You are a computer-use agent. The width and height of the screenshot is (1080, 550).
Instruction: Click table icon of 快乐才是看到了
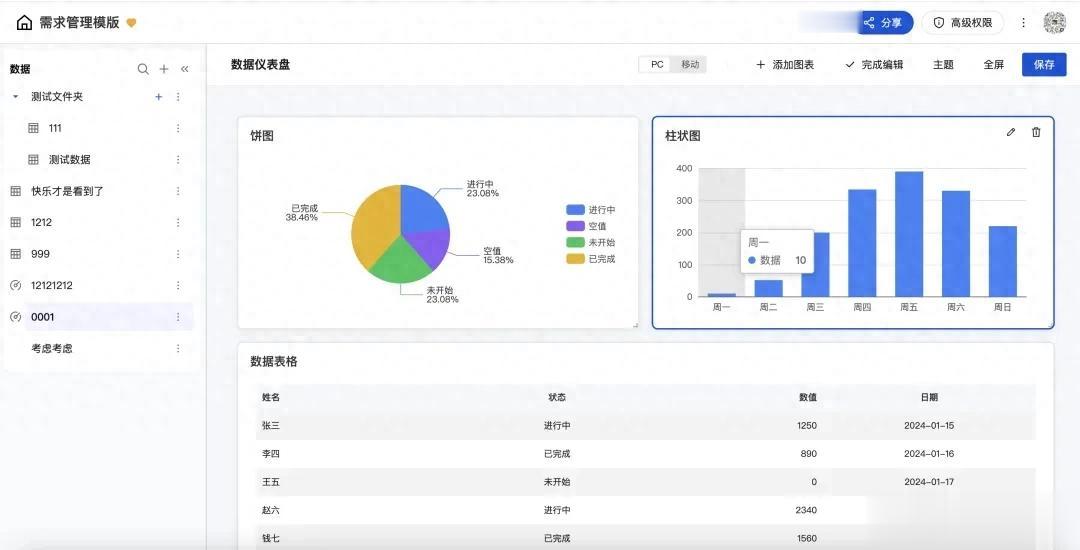tap(16, 191)
